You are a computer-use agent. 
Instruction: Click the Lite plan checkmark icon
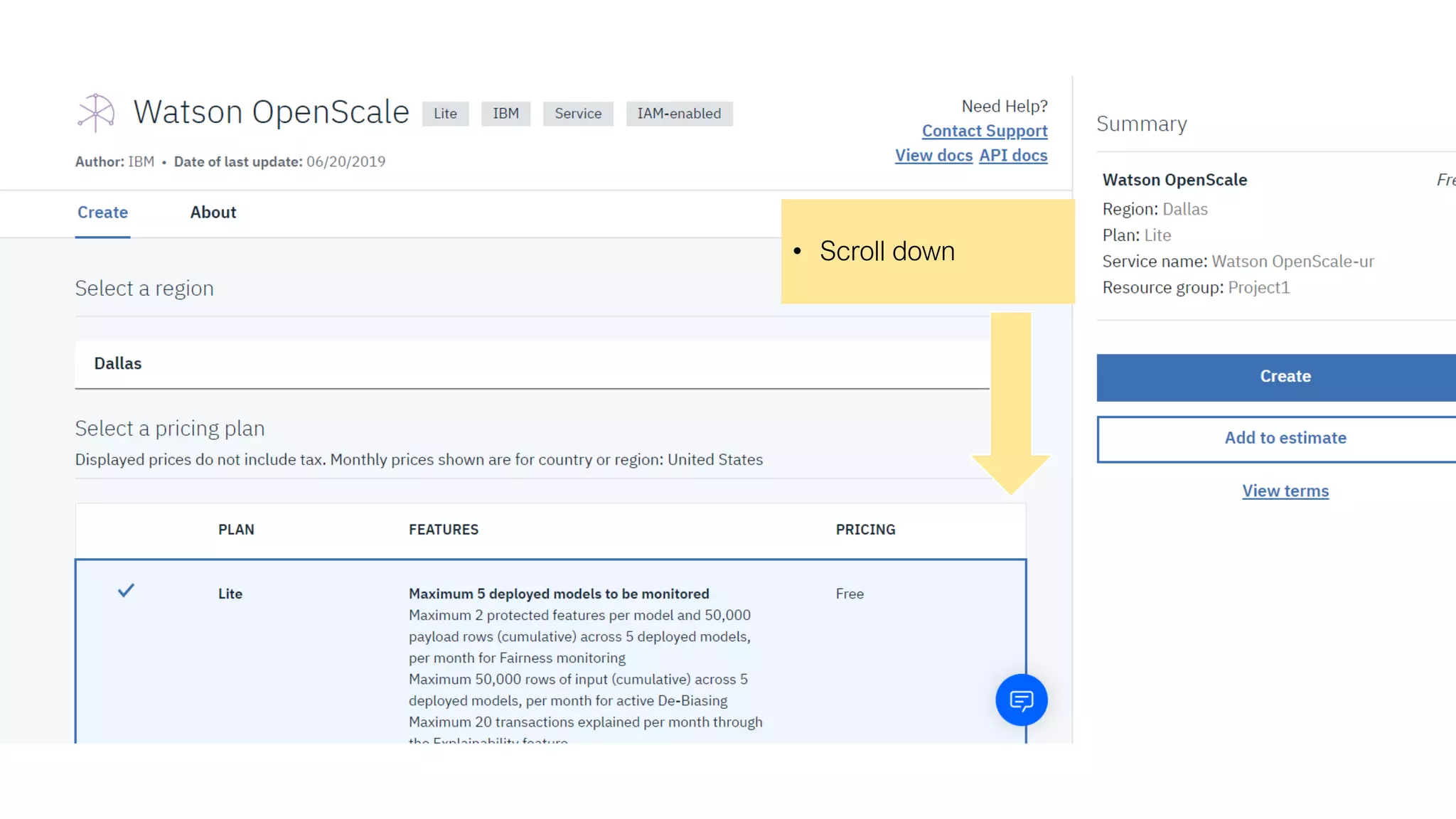click(x=126, y=591)
